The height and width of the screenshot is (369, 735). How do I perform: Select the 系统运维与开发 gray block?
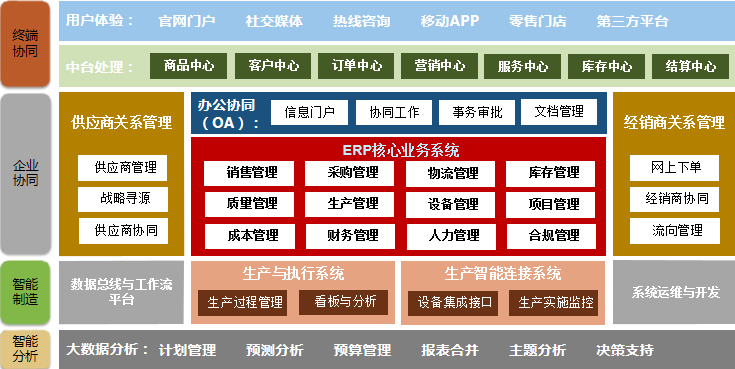(674, 292)
